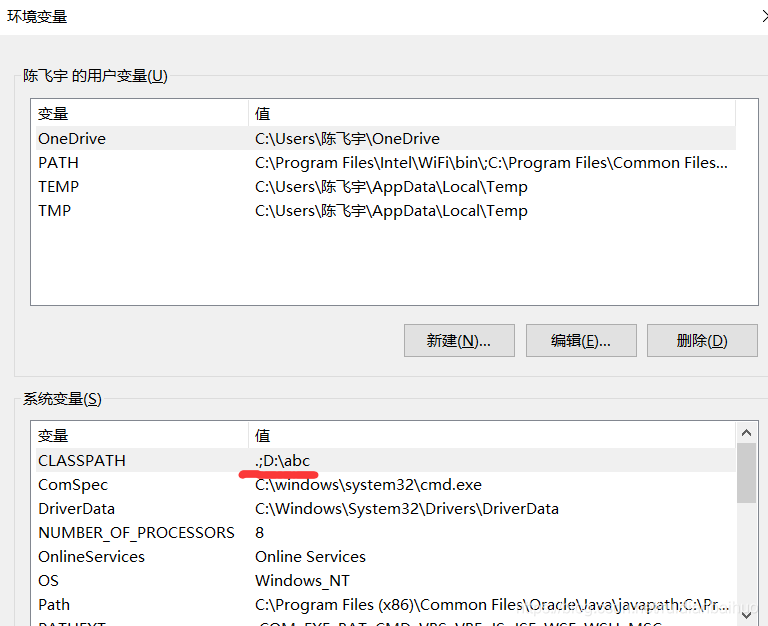This screenshot has height=626, width=768.
Task: Select the PATH user variable row
Action: pyautogui.click(x=385, y=163)
